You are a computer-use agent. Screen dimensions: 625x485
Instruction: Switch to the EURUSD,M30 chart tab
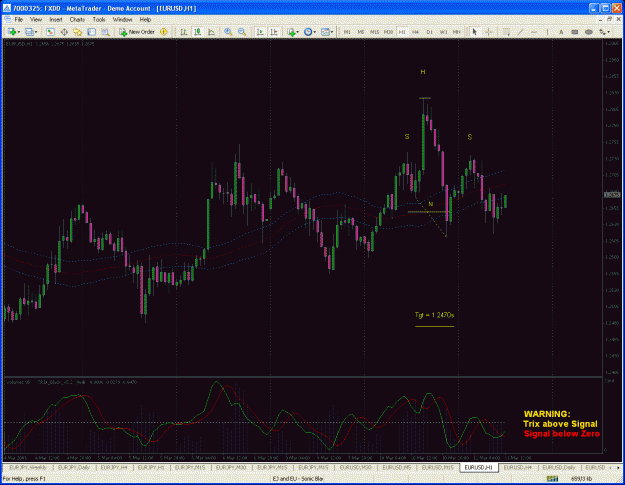click(356, 467)
